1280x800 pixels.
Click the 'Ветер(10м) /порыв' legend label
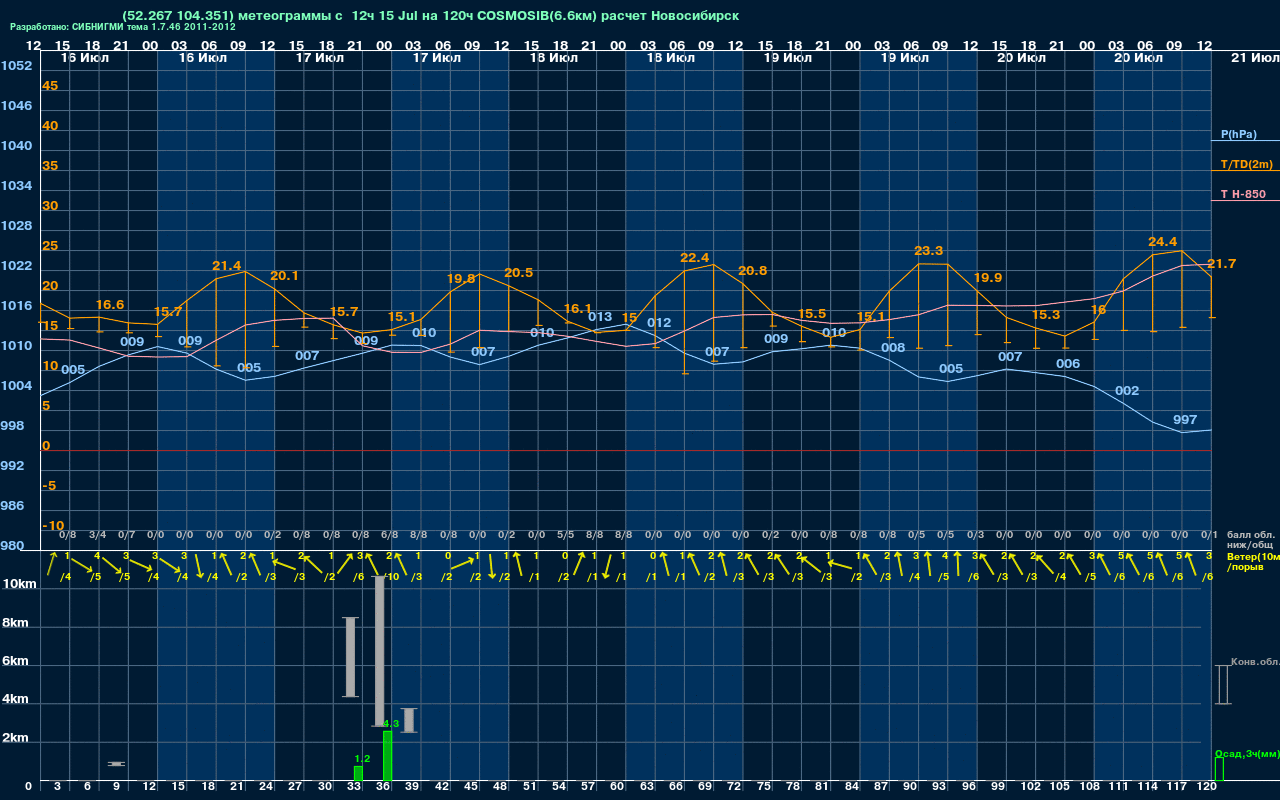1253,562
